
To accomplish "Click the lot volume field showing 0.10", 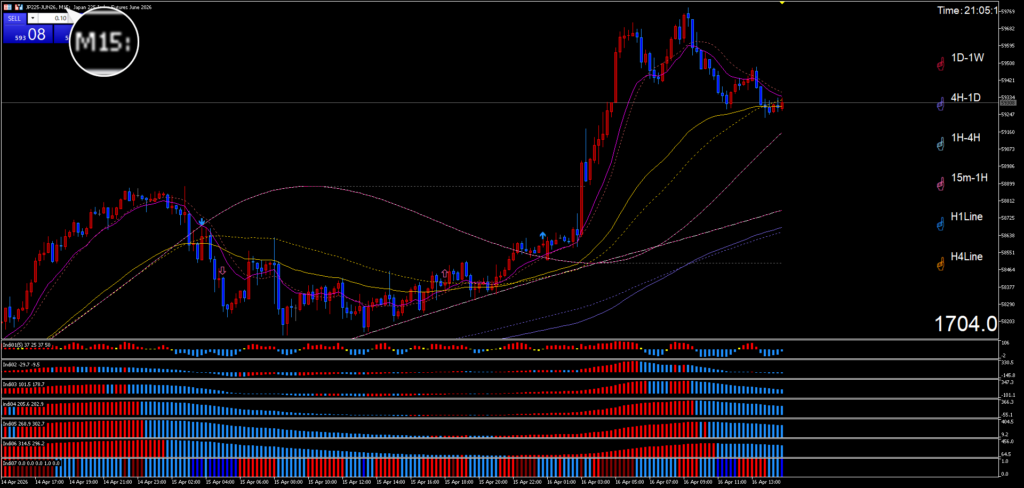I will [x=58, y=18].
